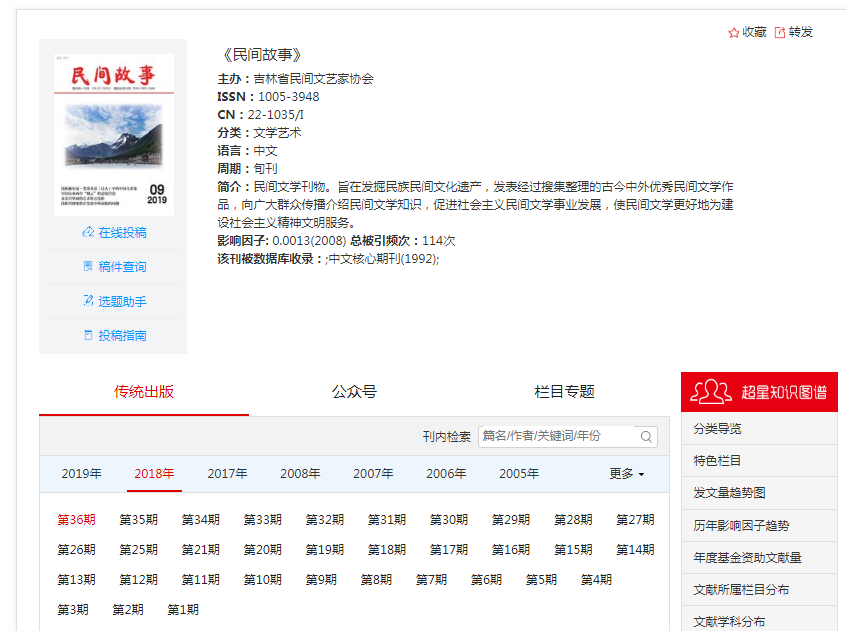Expand the 更多 years dropdown
Image resolution: width=846 pixels, height=631 pixels.
tap(627, 474)
